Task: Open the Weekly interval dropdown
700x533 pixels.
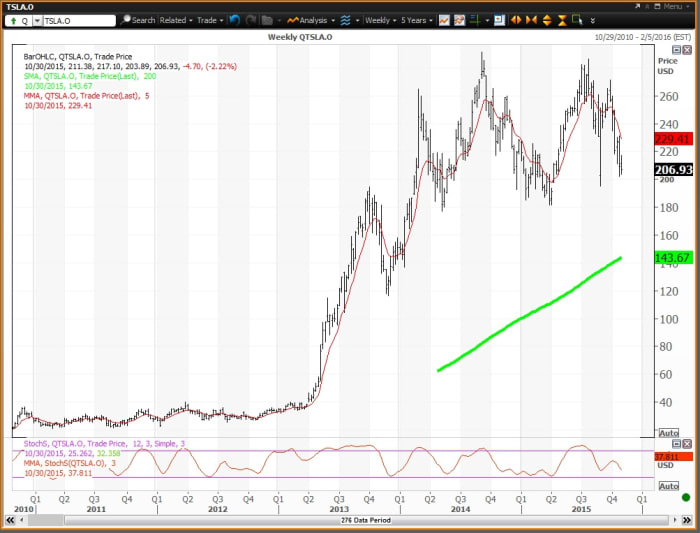Action: (x=380, y=20)
